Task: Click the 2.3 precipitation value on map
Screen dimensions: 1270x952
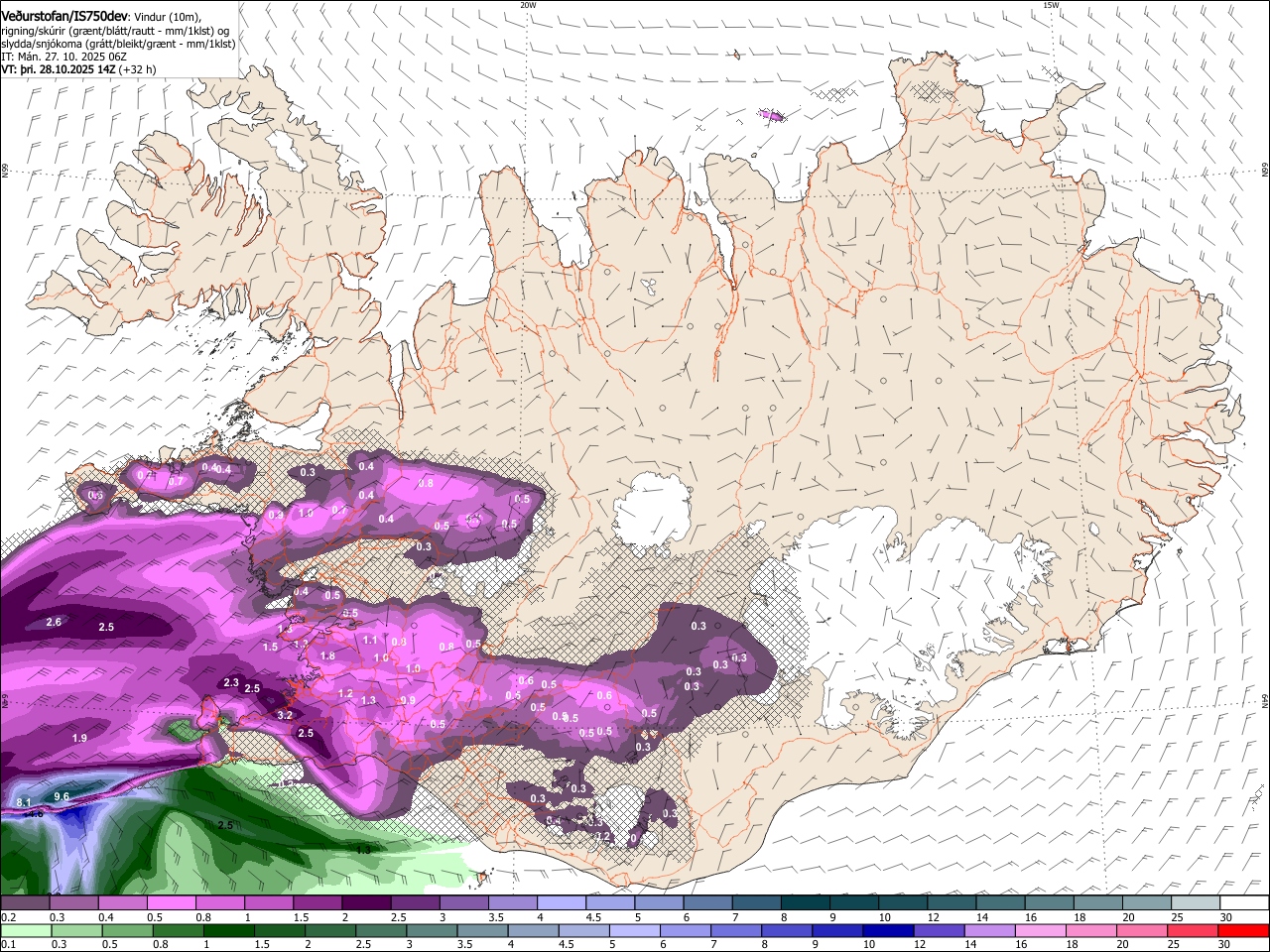Action: 231,682
